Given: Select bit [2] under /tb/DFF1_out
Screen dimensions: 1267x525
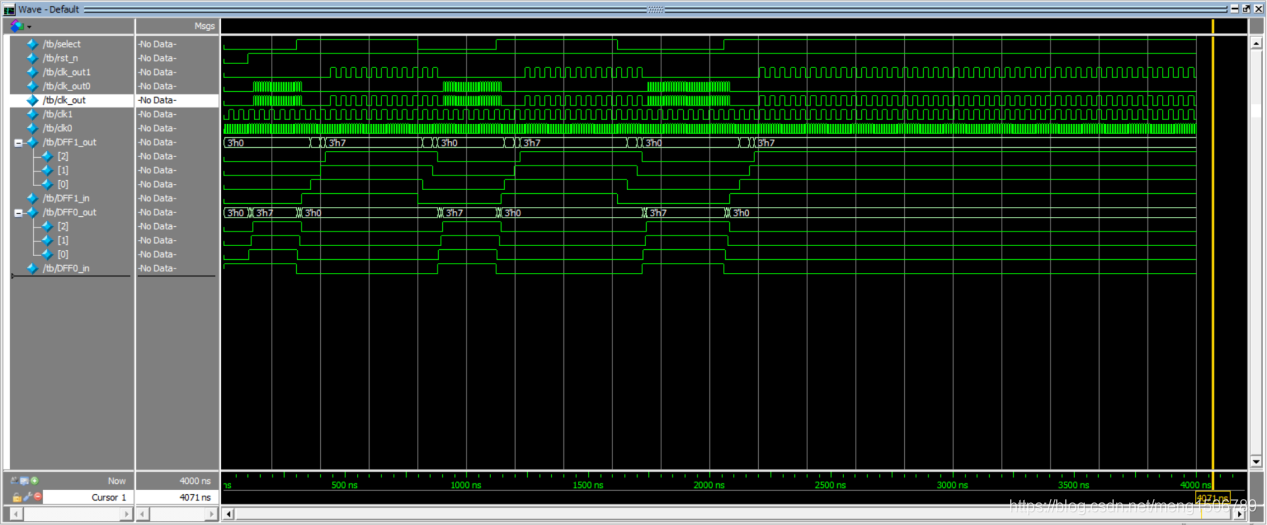Looking at the screenshot, I should (63, 156).
